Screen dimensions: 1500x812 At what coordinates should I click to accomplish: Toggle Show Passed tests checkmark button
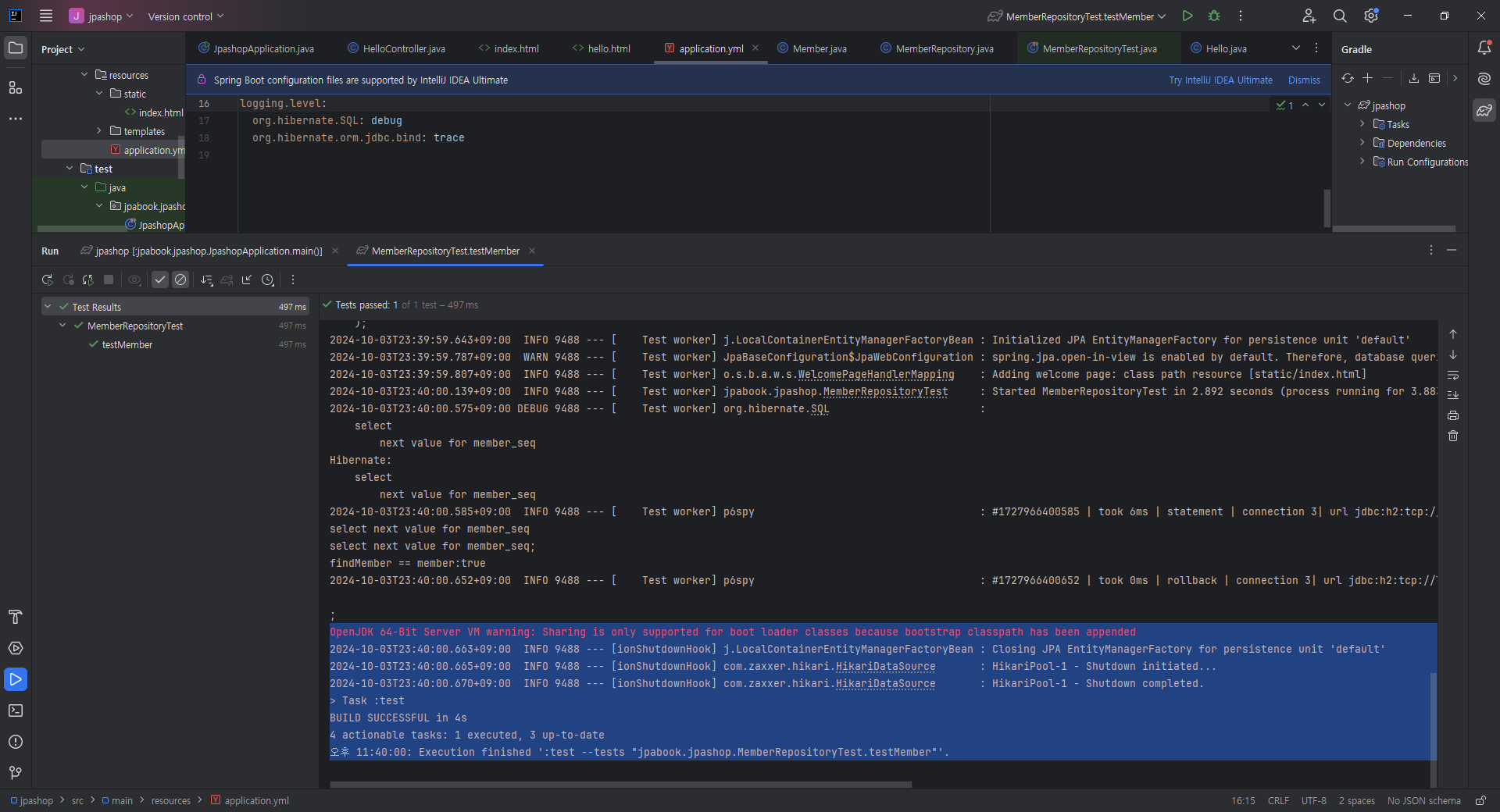(160, 280)
